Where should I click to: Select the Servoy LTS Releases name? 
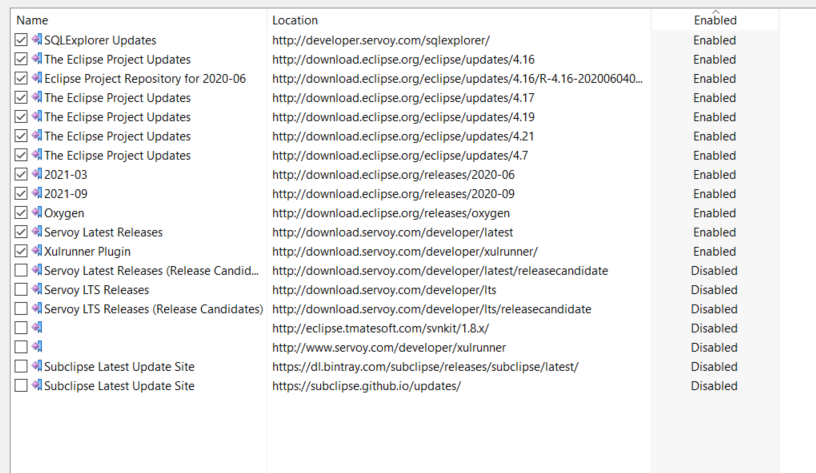coord(96,290)
